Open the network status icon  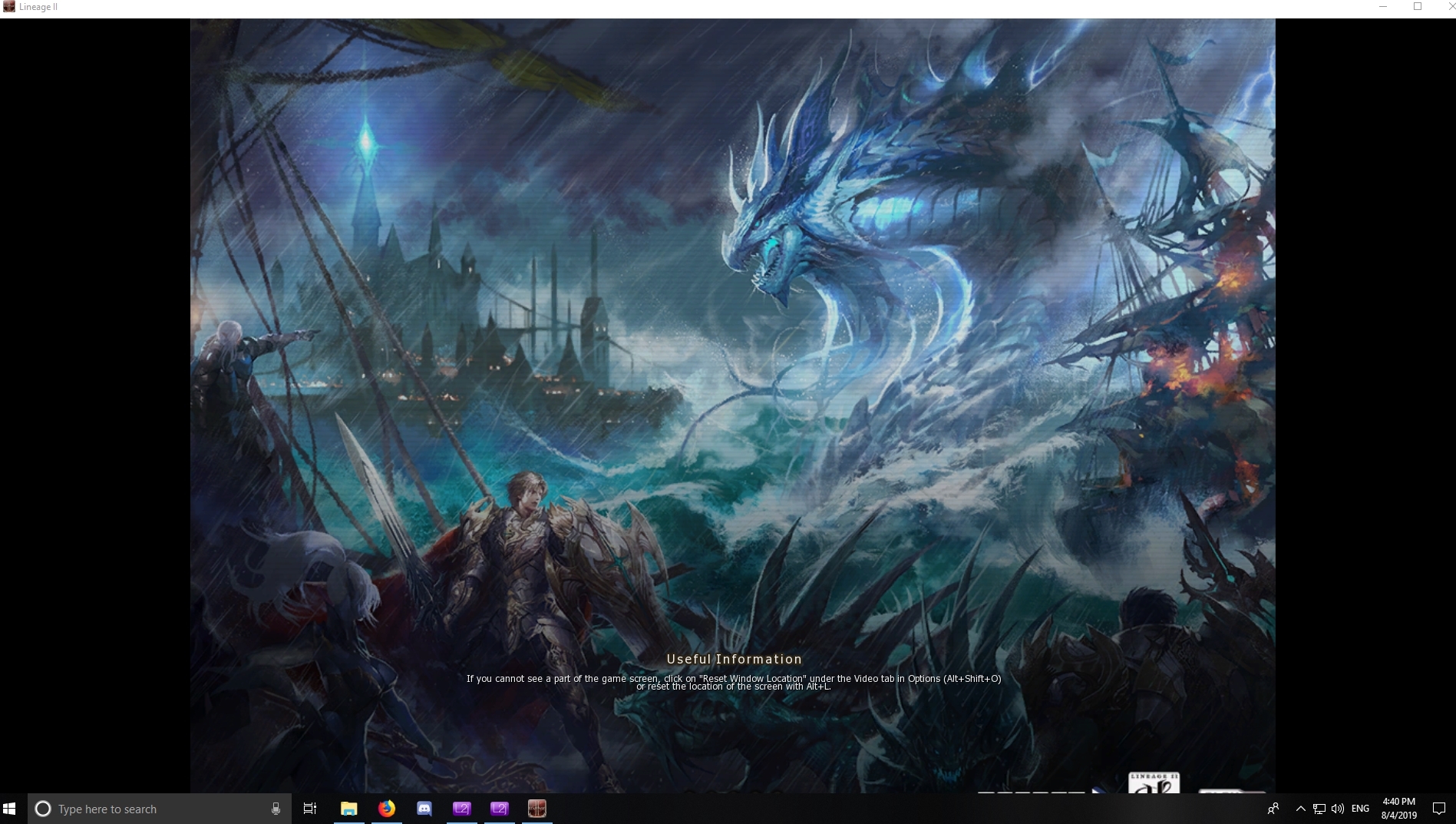click(x=1319, y=809)
